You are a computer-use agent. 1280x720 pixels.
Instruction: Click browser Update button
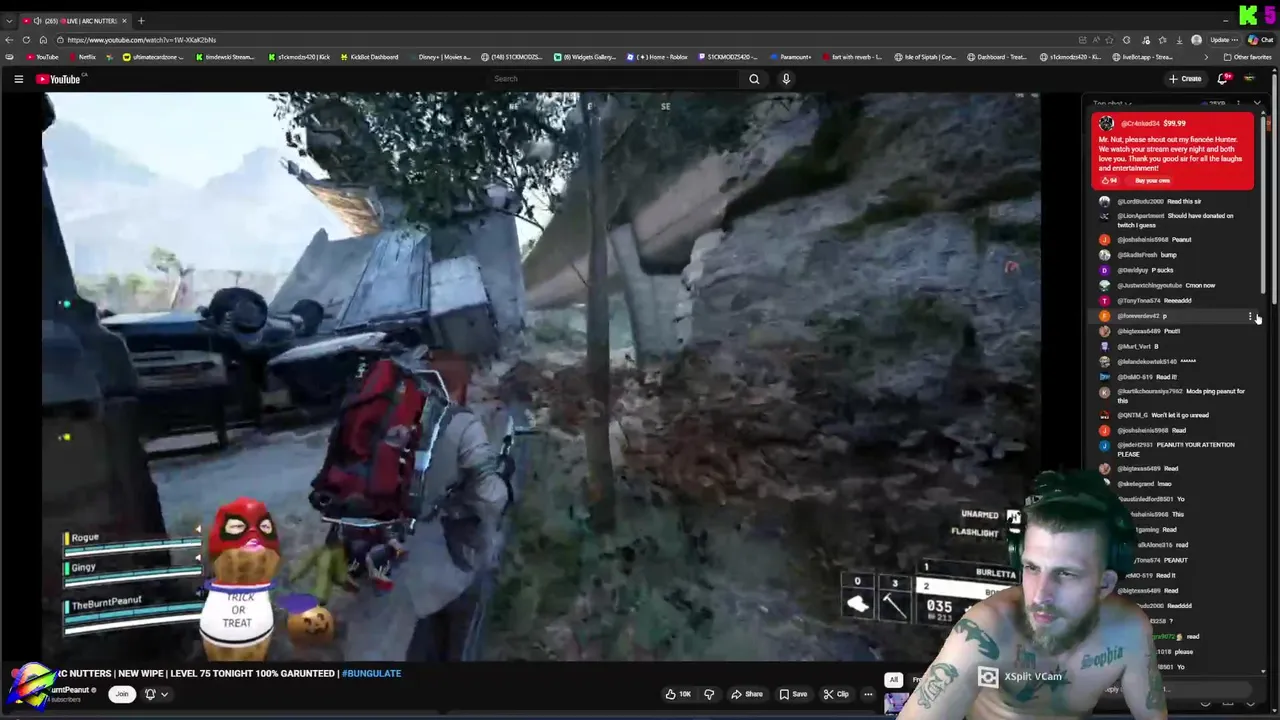point(1224,40)
